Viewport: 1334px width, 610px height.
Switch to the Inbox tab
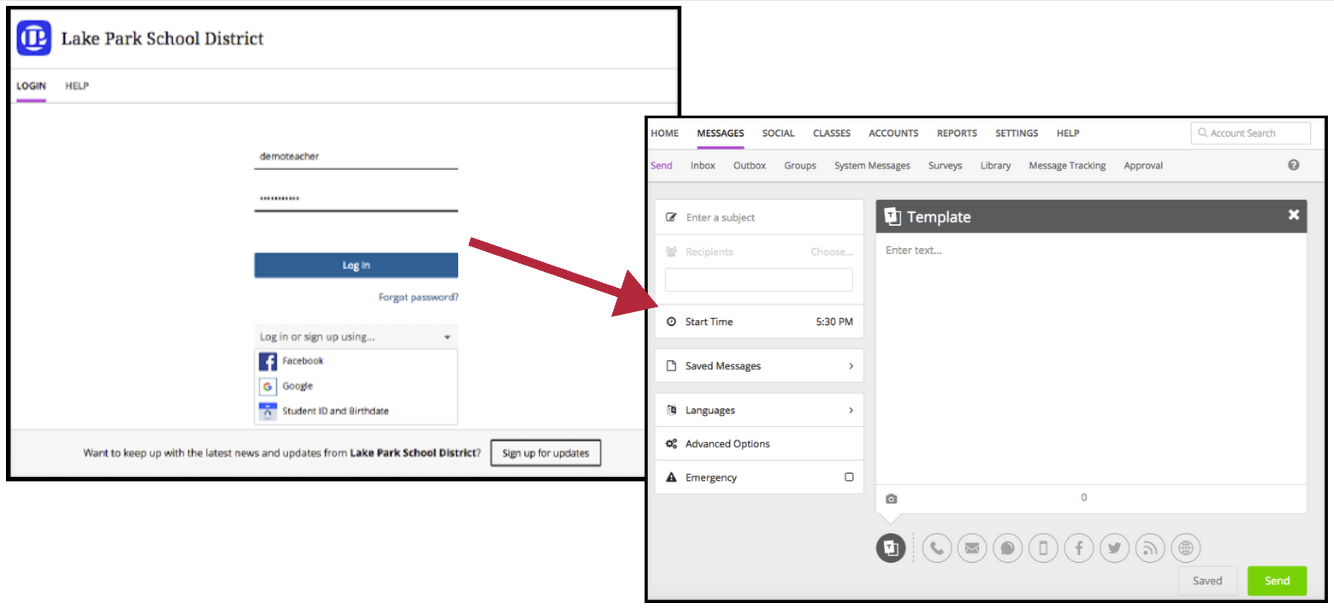tap(702, 166)
